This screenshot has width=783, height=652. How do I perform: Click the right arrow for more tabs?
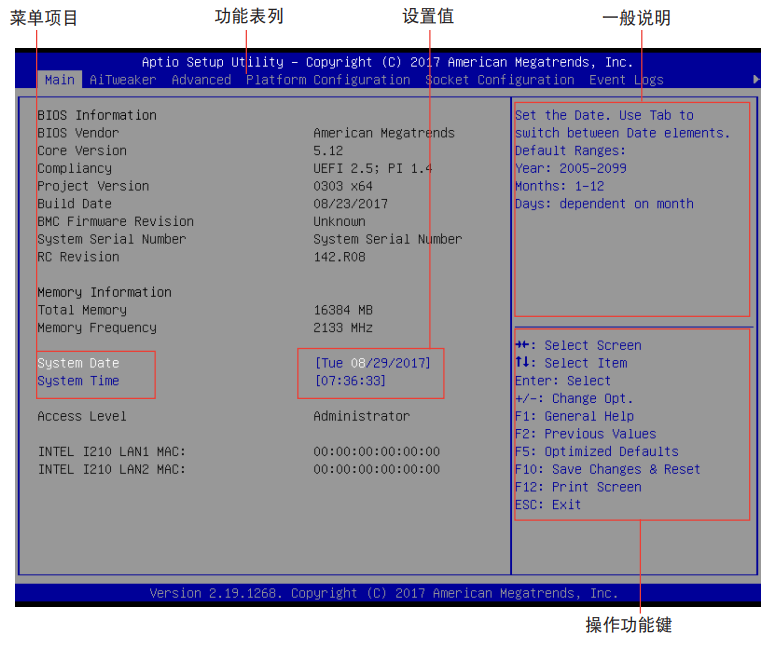(x=756, y=79)
